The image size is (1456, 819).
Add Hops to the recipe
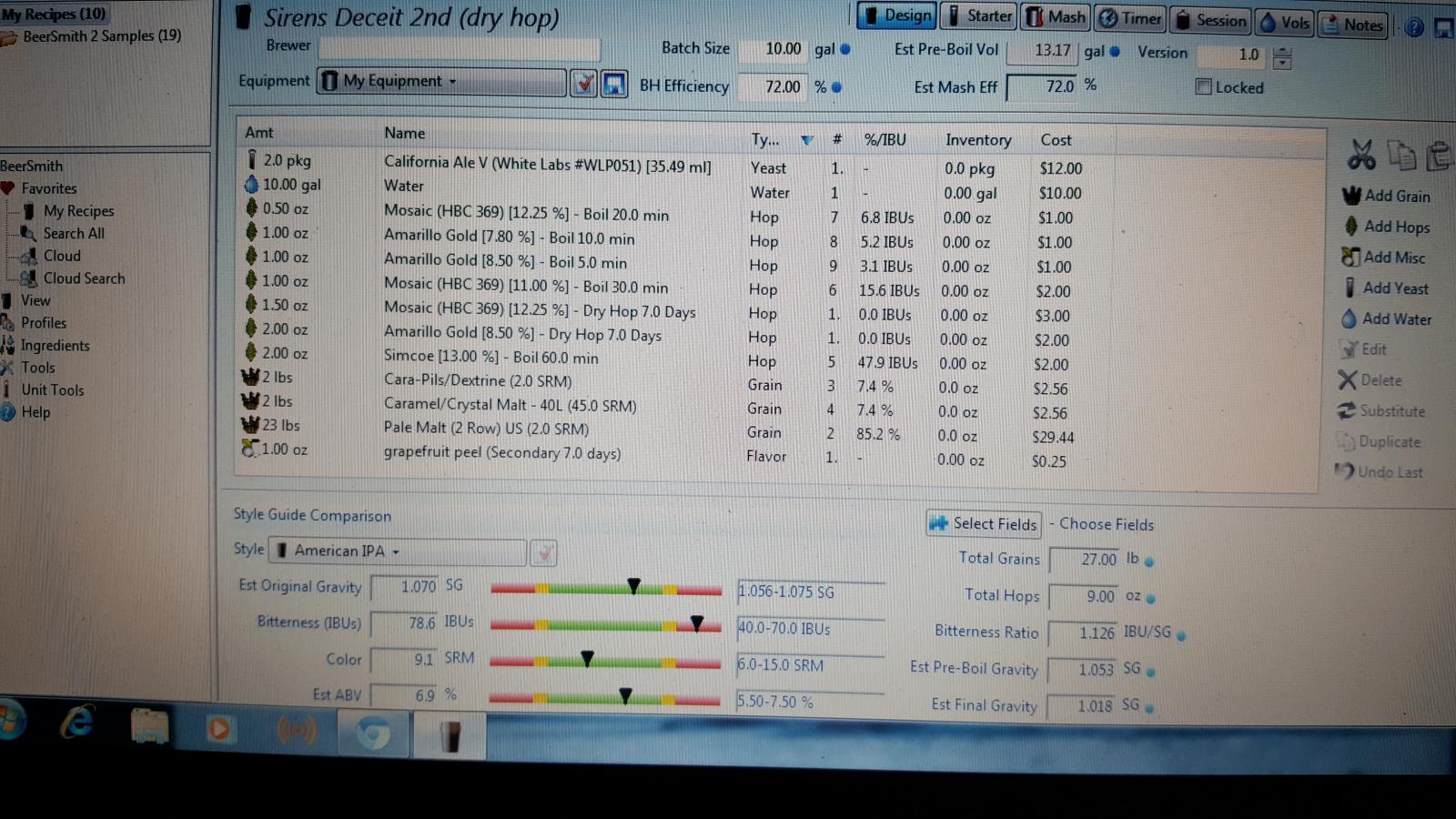click(x=1386, y=227)
